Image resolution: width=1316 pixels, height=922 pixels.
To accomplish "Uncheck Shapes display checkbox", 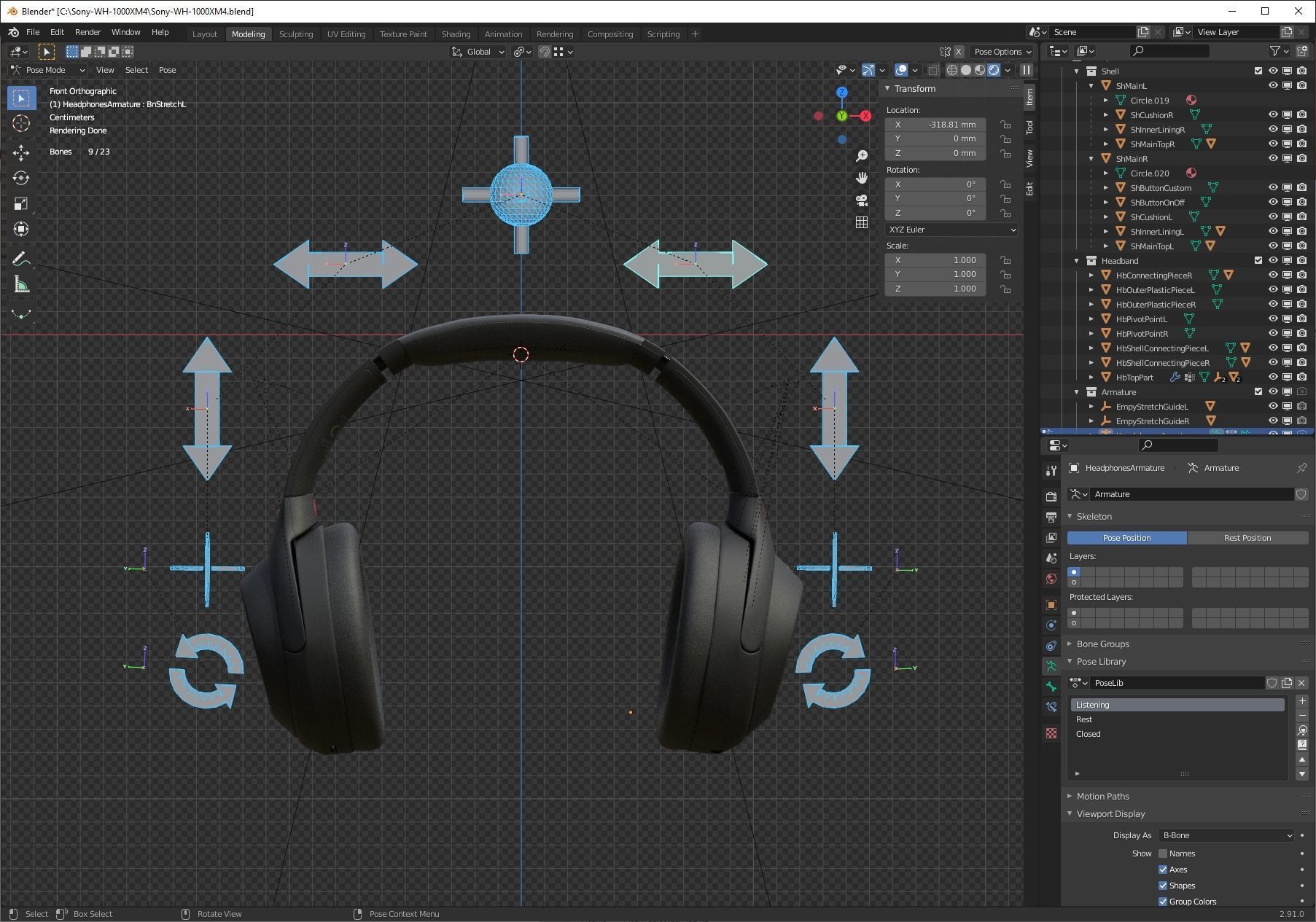I will 1163,886.
